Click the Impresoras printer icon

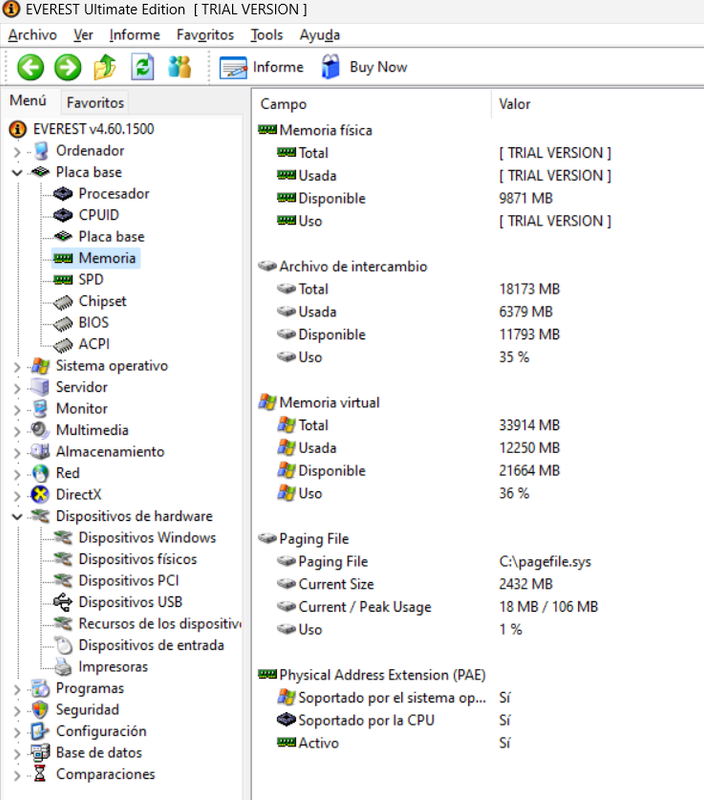[63, 666]
